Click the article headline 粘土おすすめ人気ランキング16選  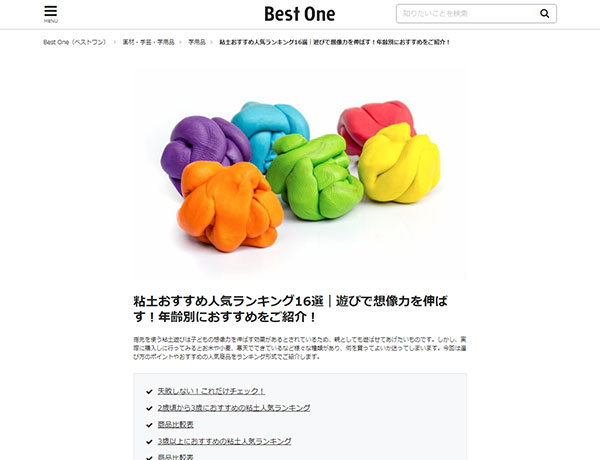pyautogui.click(x=290, y=309)
